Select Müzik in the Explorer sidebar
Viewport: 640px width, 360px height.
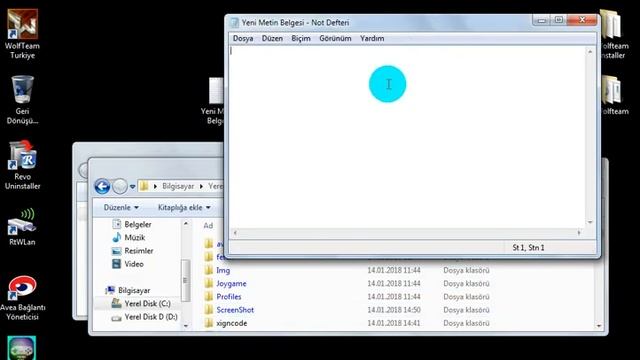[x=135, y=238]
